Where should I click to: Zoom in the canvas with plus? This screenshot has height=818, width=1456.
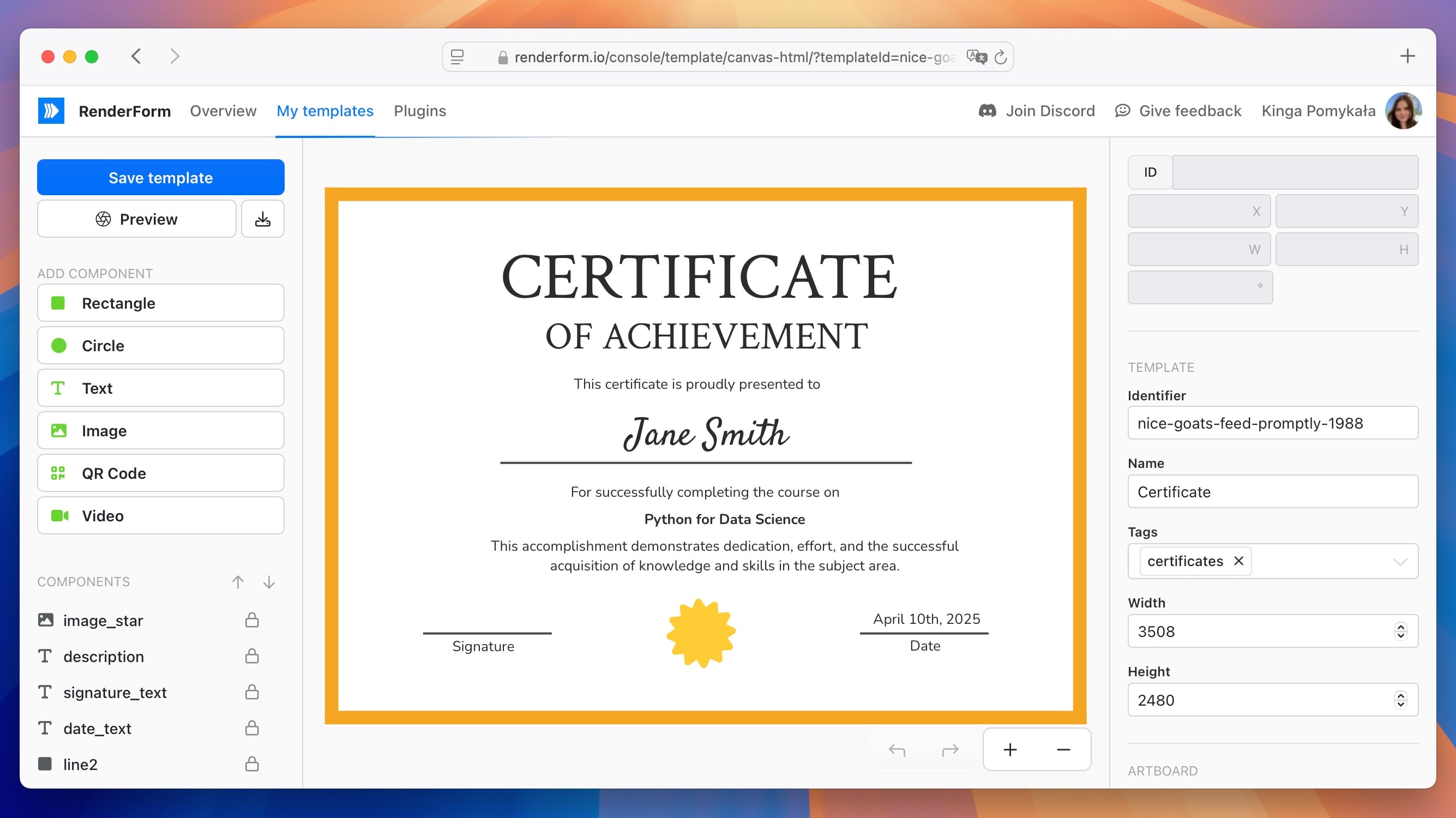1010,750
